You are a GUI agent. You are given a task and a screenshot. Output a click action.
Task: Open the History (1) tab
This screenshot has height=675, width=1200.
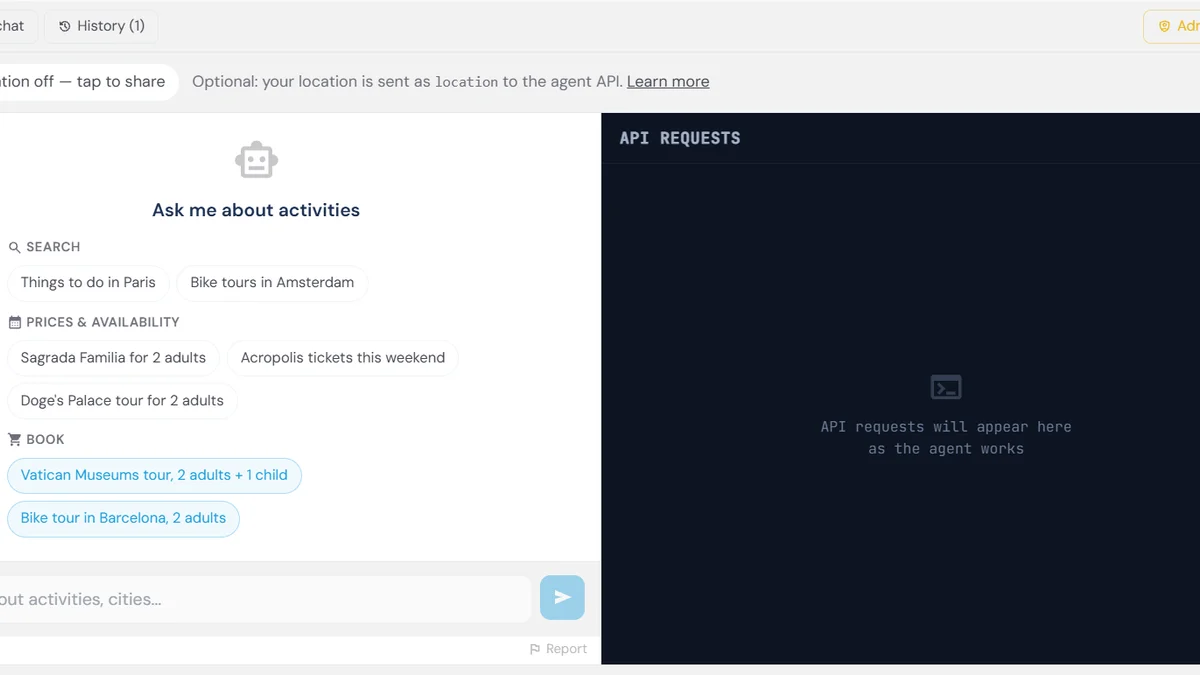tap(101, 26)
